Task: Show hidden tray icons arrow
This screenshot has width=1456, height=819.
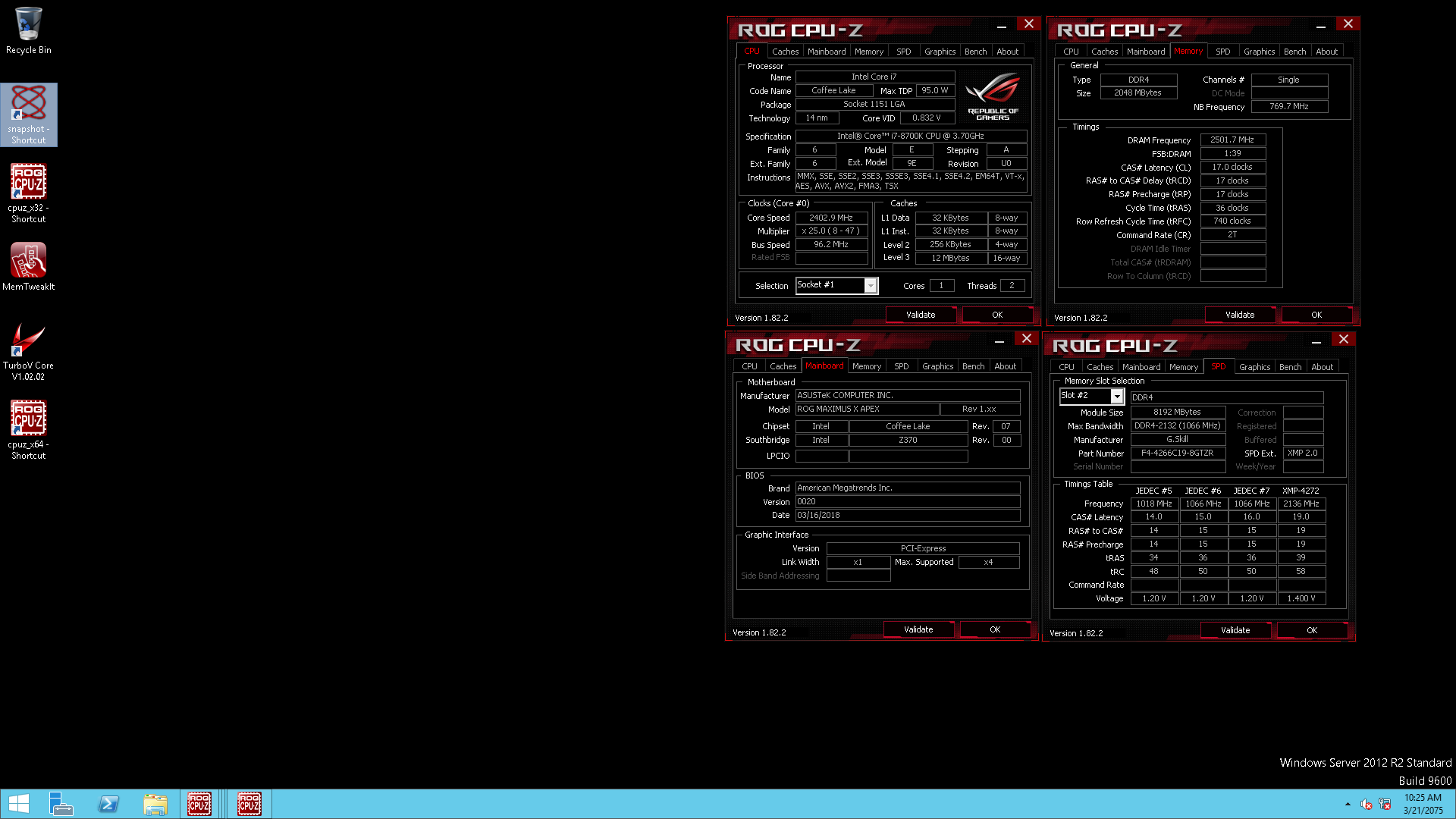Action: click(x=1348, y=804)
